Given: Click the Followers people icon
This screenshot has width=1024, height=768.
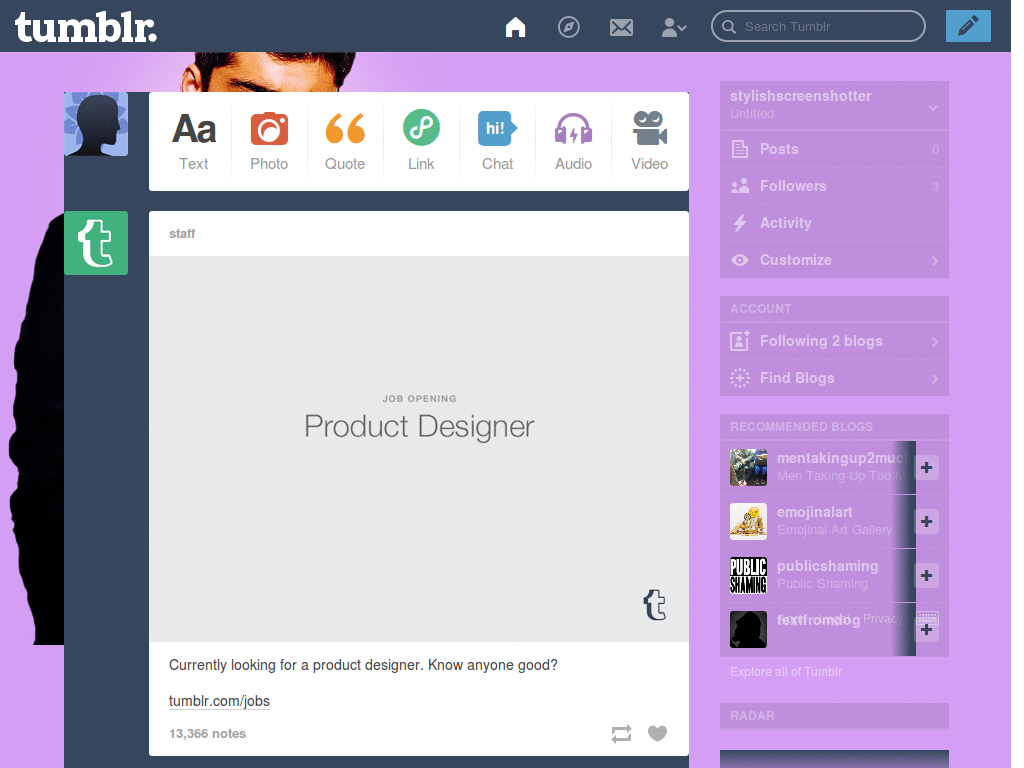Looking at the screenshot, I should [739, 186].
